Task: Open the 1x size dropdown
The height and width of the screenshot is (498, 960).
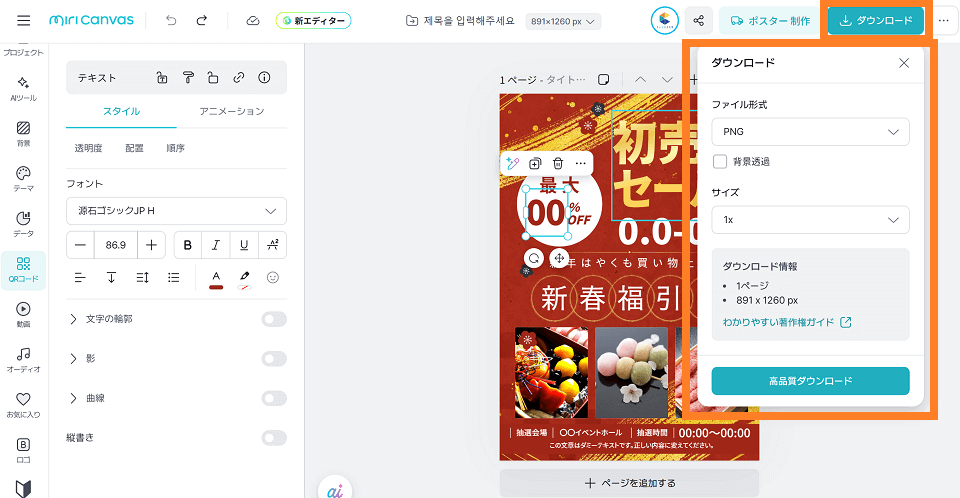Action: 810,219
